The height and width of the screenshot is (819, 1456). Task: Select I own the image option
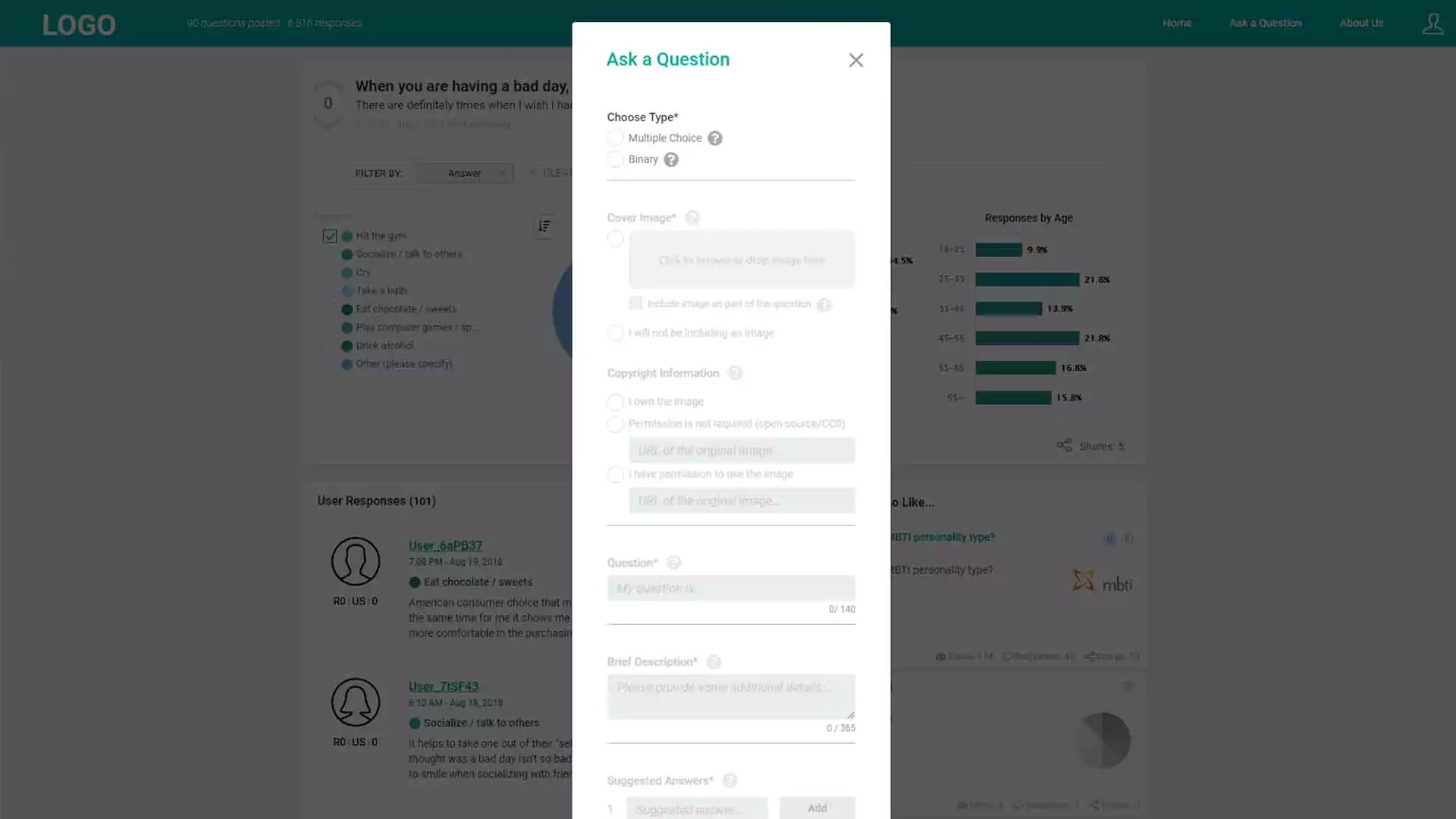pyautogui.click(x=615, y=402)
